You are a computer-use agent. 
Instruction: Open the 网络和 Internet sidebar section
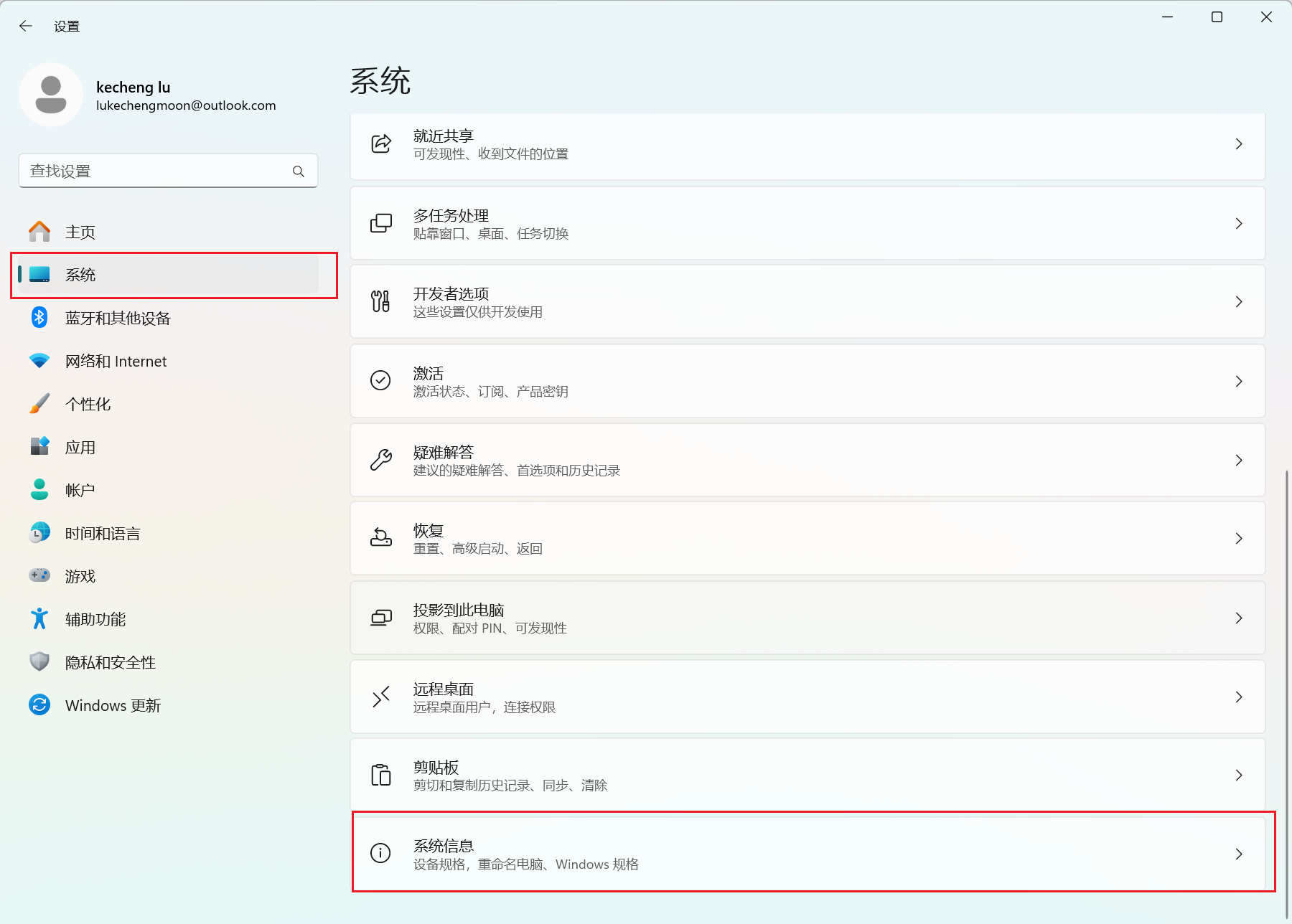click(x=116, y=362)
